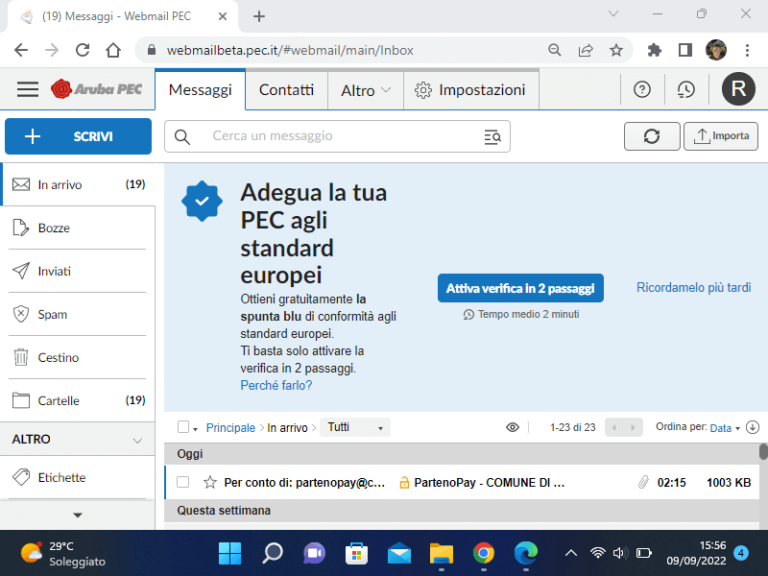This screenshot has width=768, height=576.
Task: Click the zoom magnifier in address bar
Action: [x=554, y=50]
